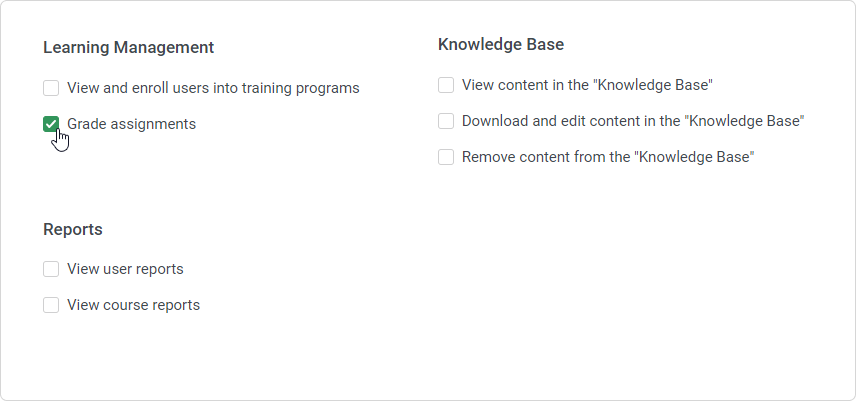The image size is (856, 401).
Task: Select the Reports section heading
Action: [x=73, y=229]
